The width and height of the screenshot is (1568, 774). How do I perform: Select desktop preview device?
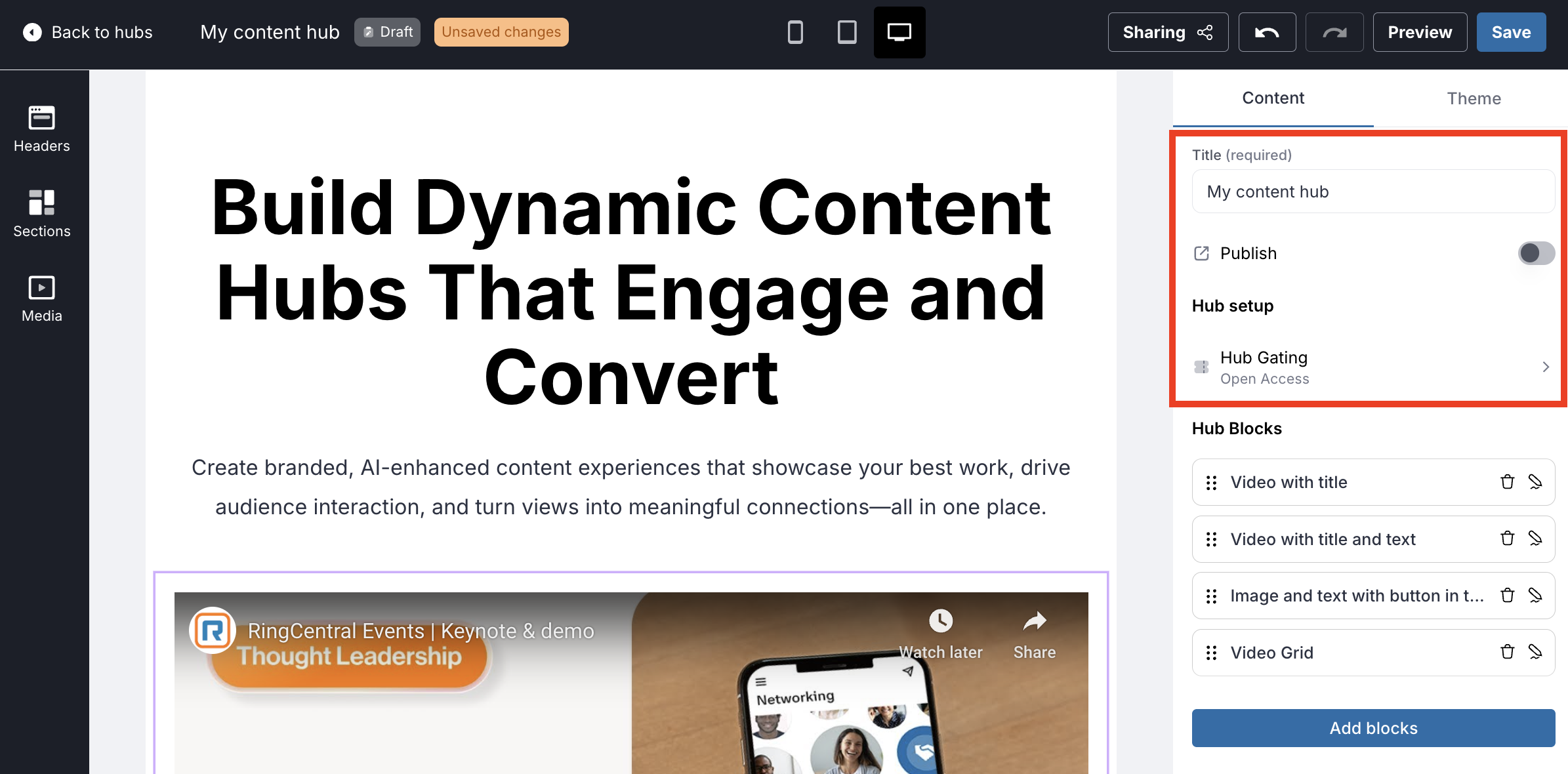coord(899,32)
